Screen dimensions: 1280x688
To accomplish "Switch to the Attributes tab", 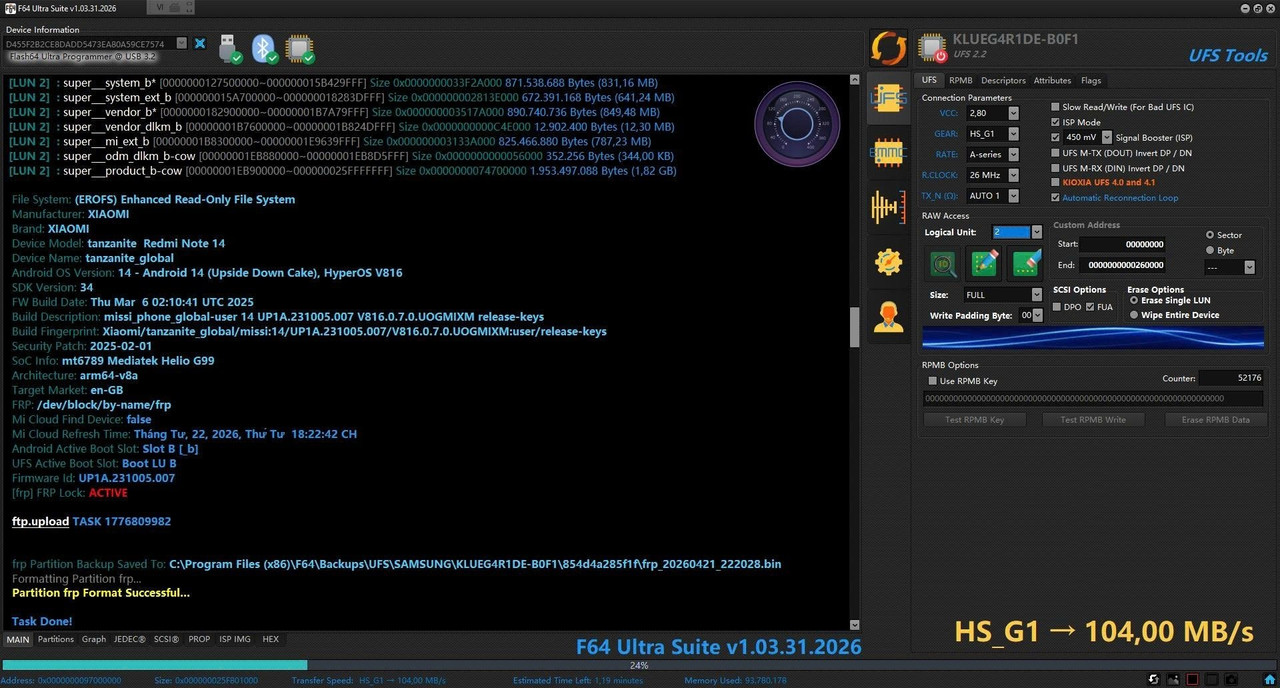I will (1052, 80).
